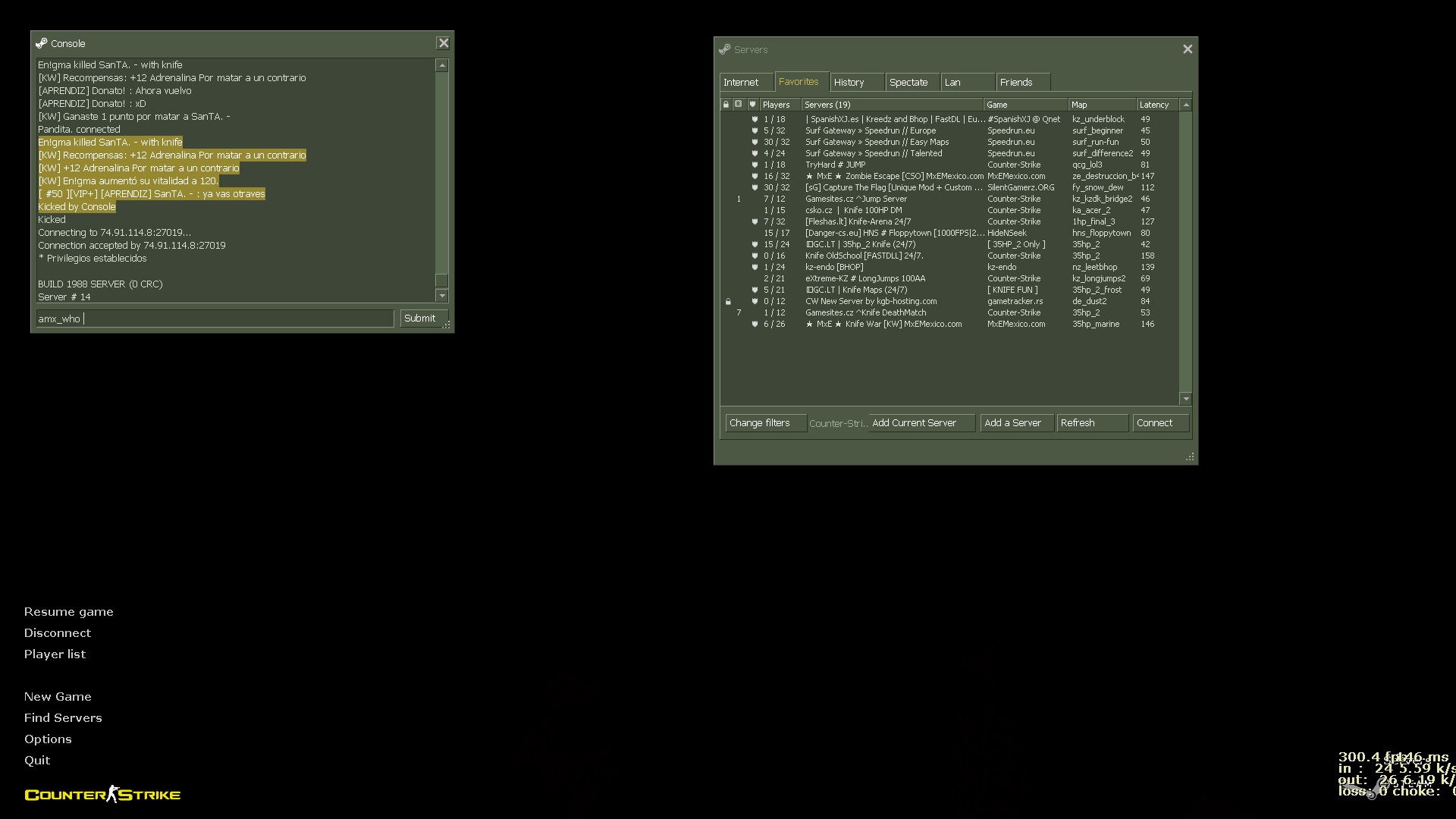This screenshot has width=1456, height=819.
Task: Click server list scrollbar up arrow
Action: tap(1186, 105)
